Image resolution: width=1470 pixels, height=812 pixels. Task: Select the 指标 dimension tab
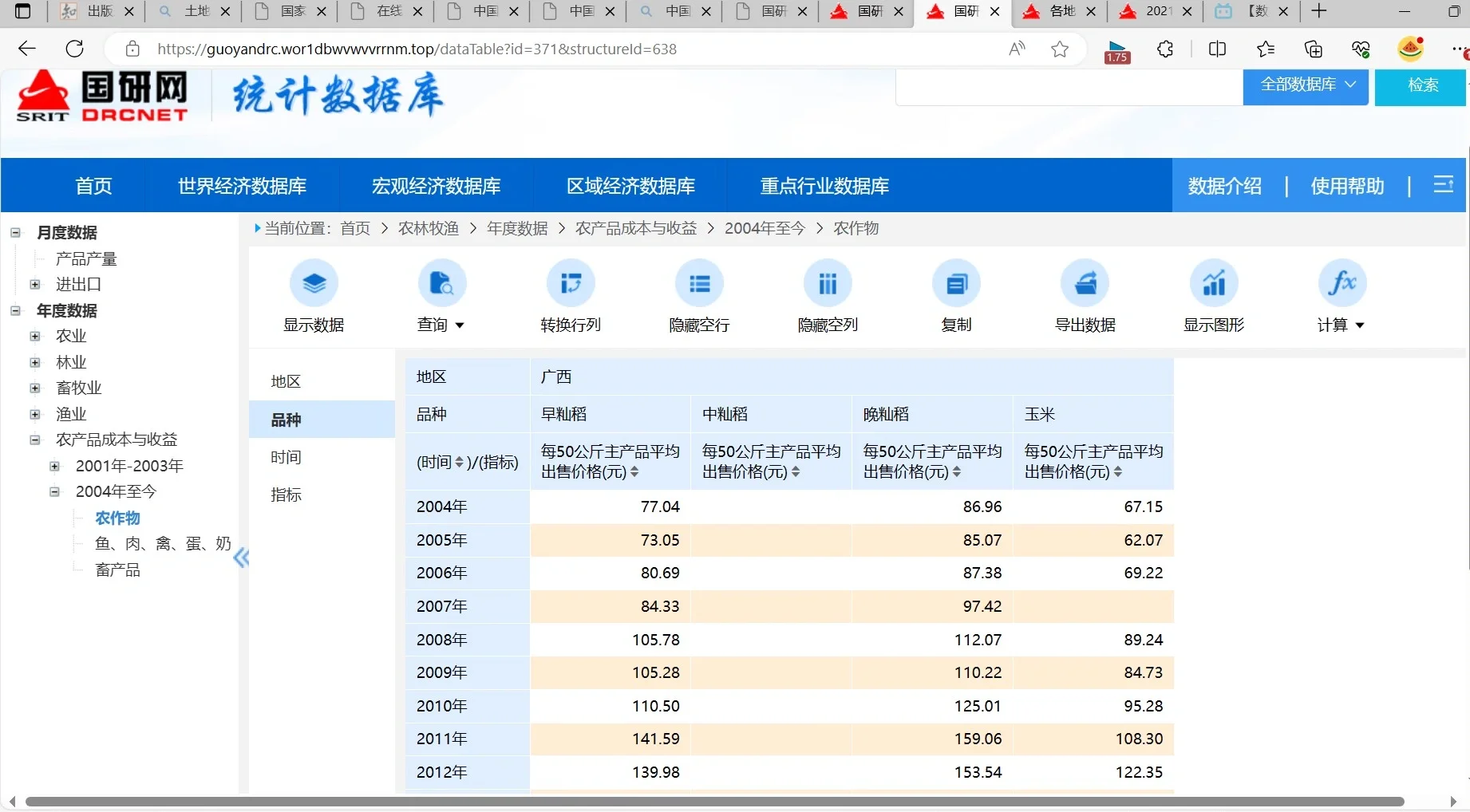pos(322,495)
